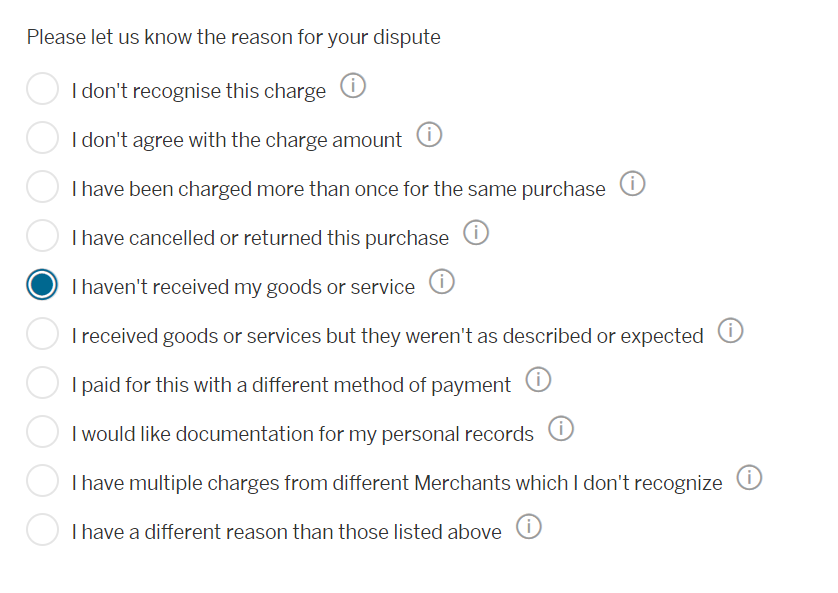
Task: Show info for goods not as described
Action: (x=731, y=332)
